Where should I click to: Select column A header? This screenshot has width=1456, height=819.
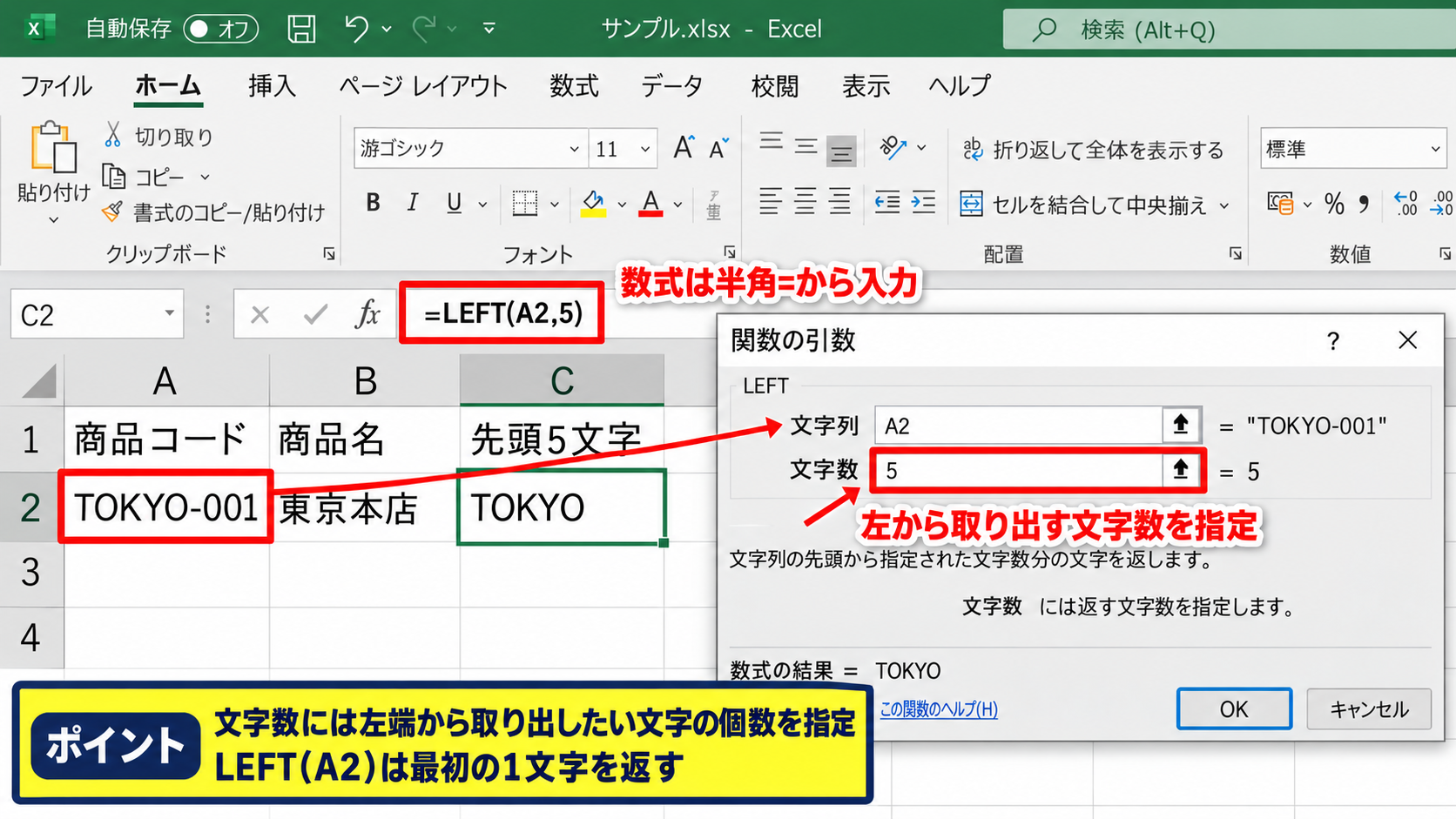tap(165, 380)
